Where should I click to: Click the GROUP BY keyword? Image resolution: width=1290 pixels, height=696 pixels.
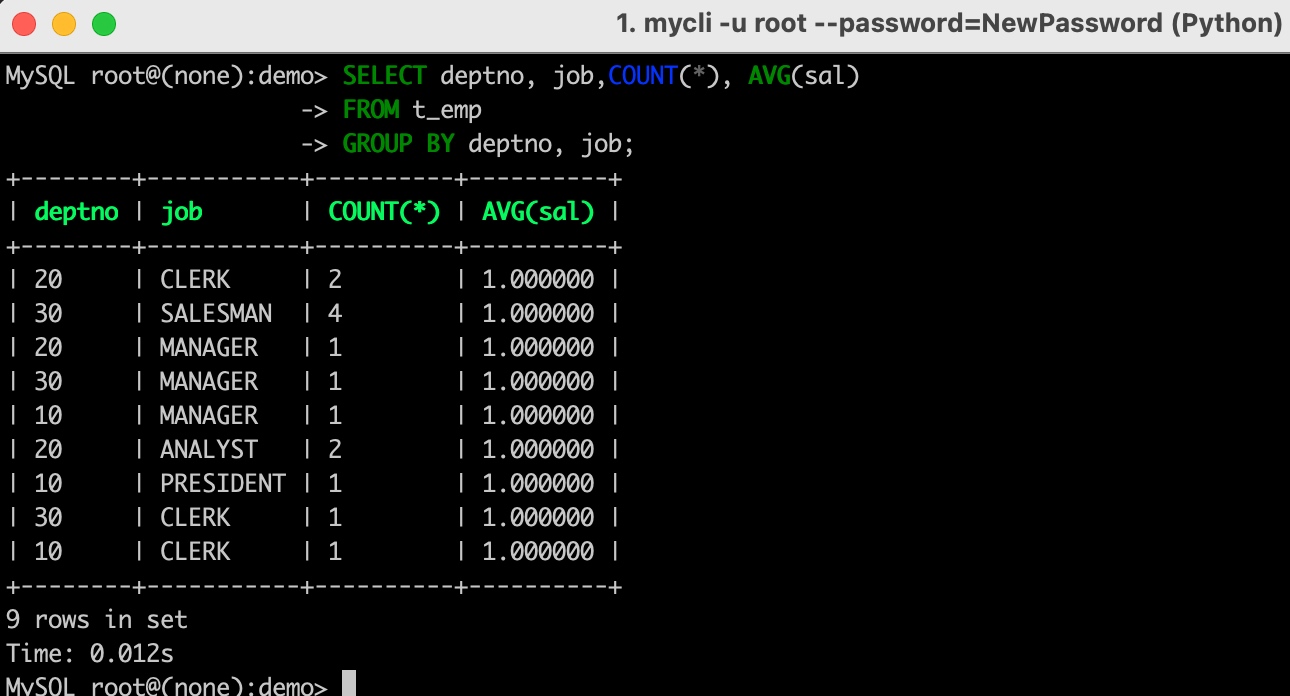(x=398, y=144)
